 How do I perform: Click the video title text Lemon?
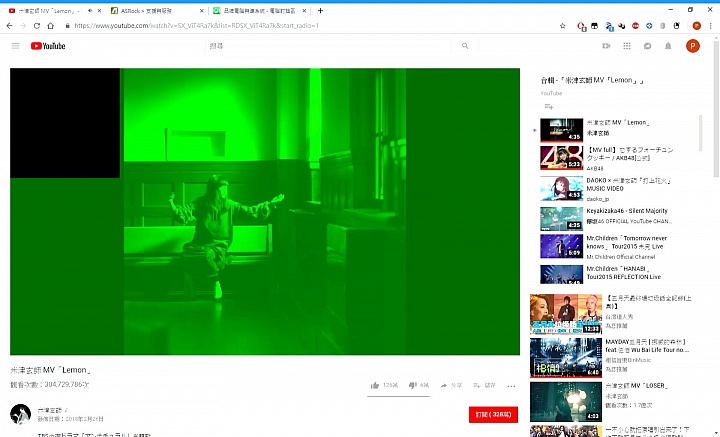[51, 370]
